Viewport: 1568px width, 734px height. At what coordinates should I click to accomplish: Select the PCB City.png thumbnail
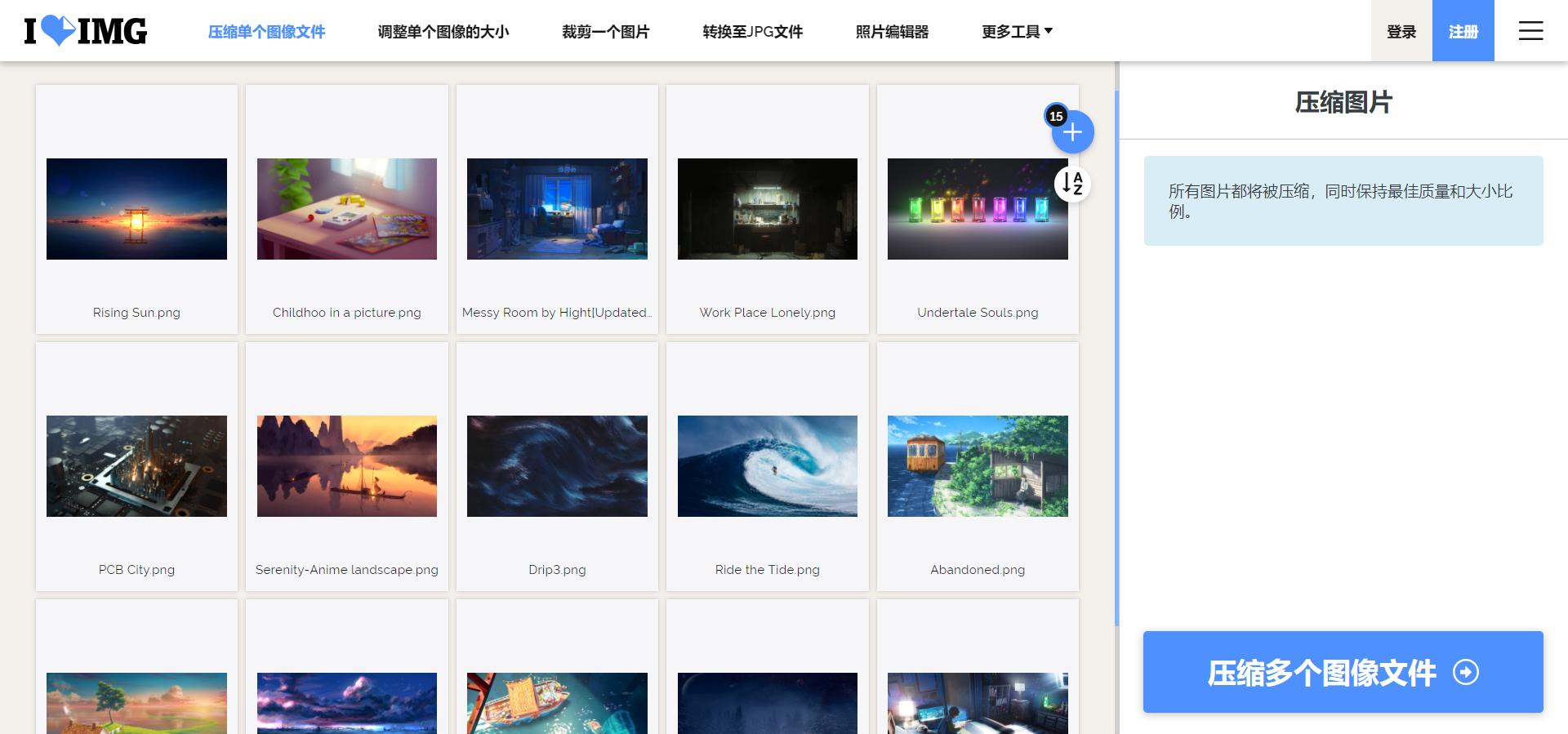pyautogui.click(x=136, y=466)
